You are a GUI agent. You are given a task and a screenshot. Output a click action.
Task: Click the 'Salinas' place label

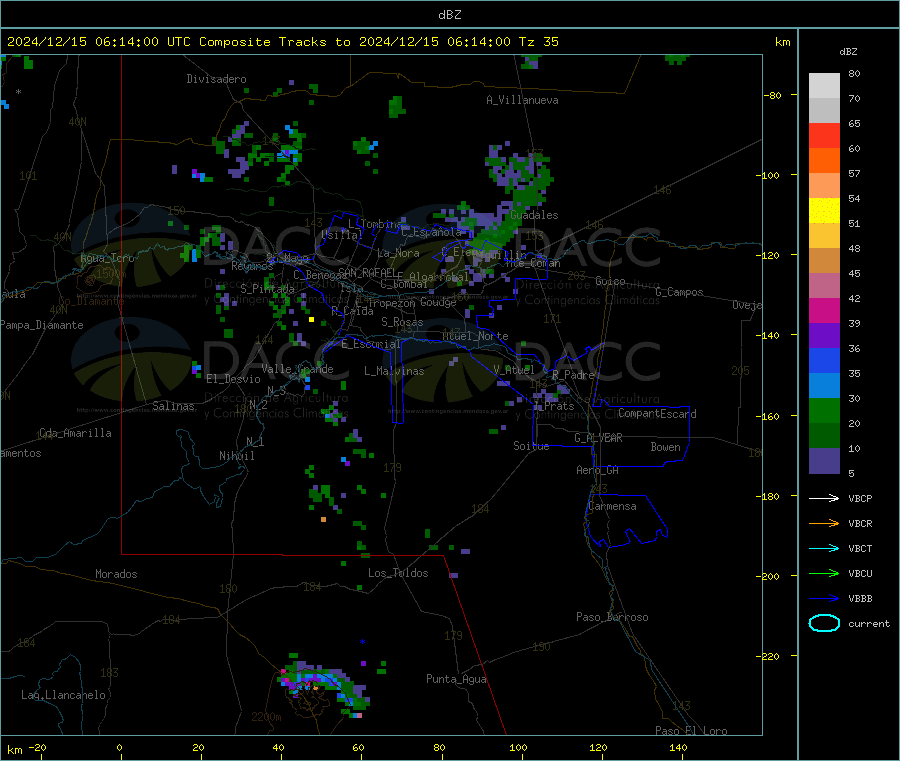tap(173, 406)
